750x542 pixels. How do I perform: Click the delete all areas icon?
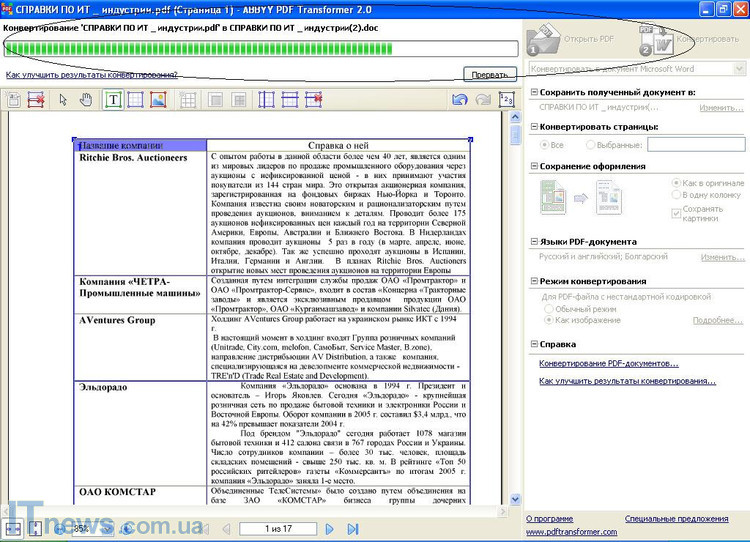(36, 100)
